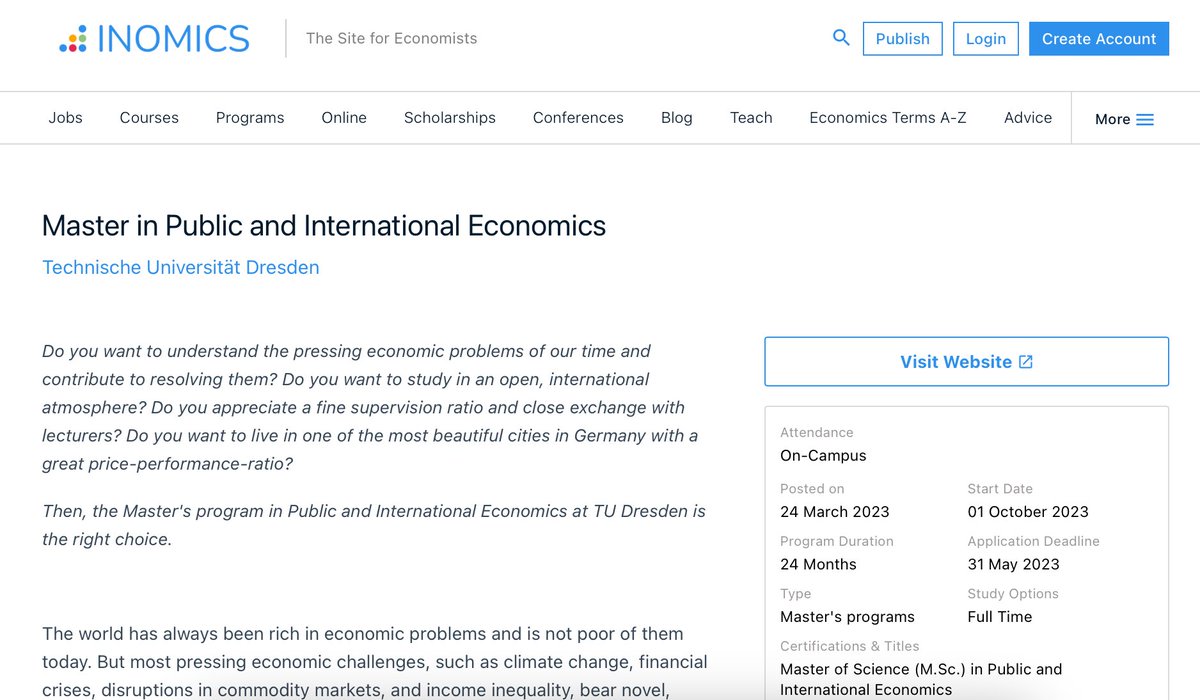Navigate to Scholarships
Viewport: 1200px width, 700px height.
450,118
